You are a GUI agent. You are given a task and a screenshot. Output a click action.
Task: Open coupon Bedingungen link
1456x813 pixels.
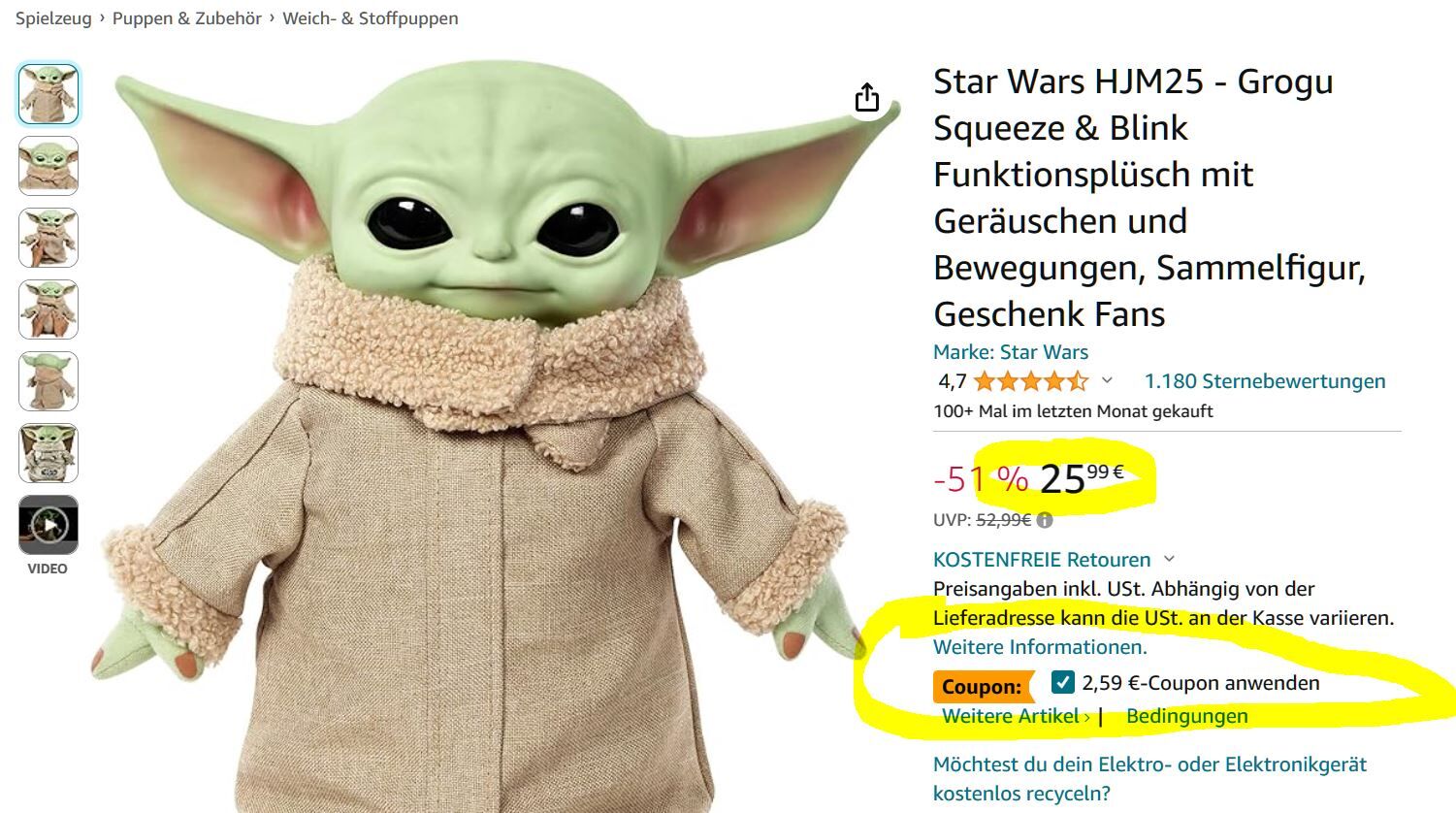[x=1187, y=716]
